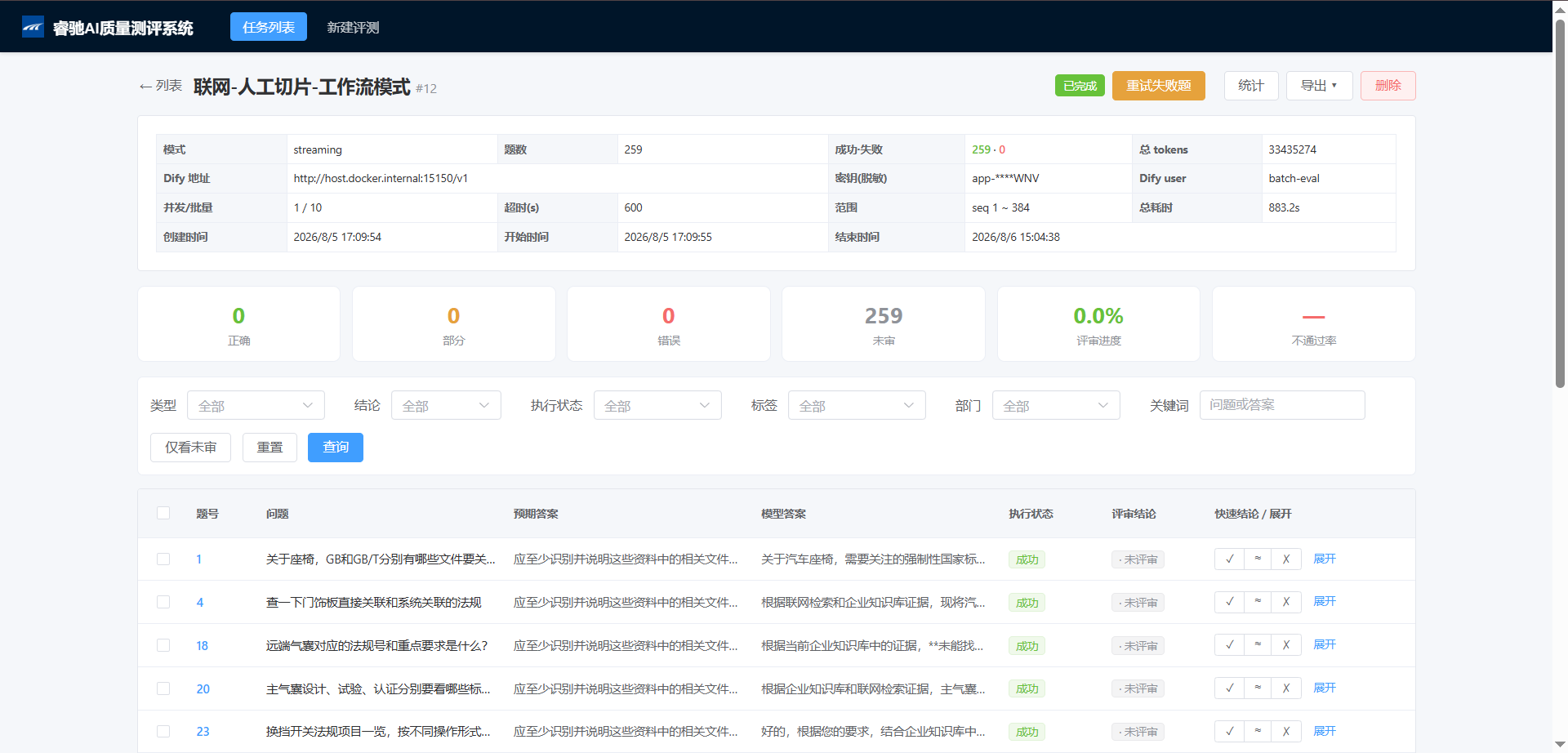Mark question 1 as wrong with X
This screenshot has height=753, width=1568.
coord(1286,559)
